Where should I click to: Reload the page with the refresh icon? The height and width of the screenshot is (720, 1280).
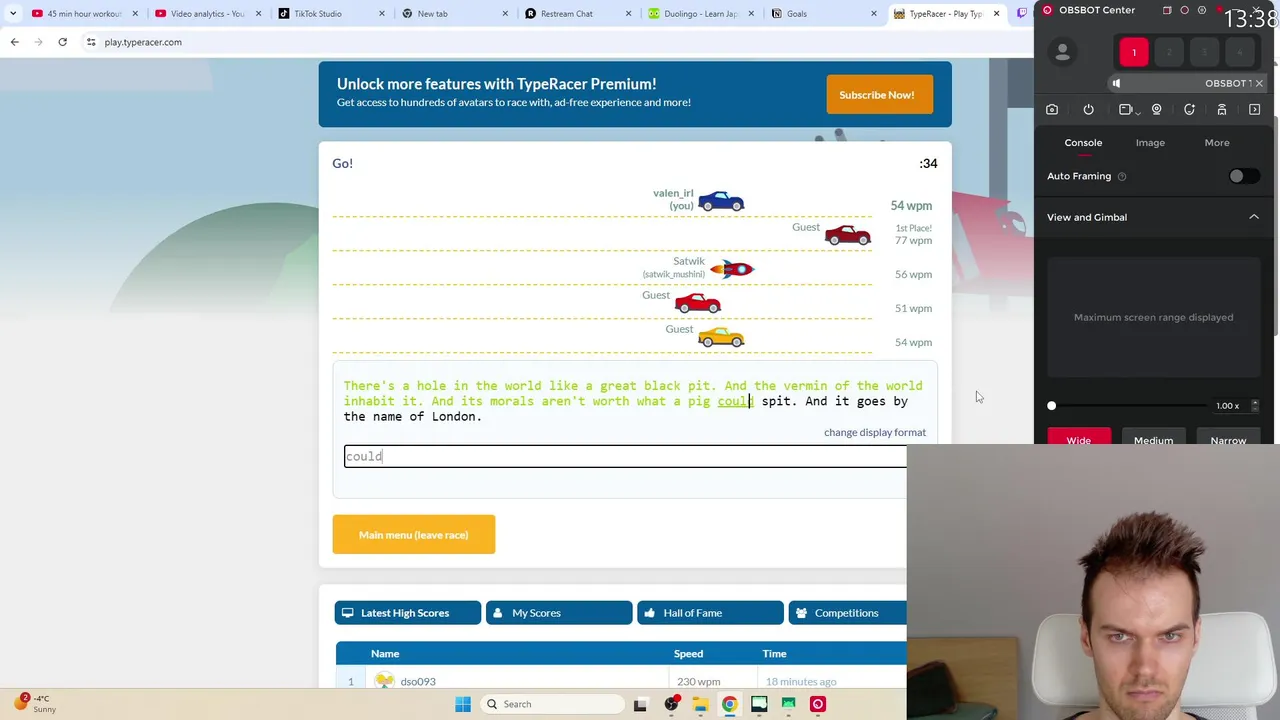point(62,42)
